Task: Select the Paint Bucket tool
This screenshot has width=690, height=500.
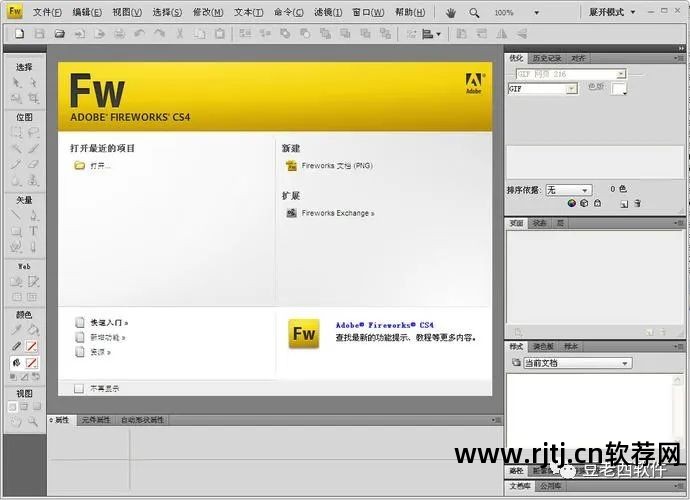Action: click(x=33, y=330)
